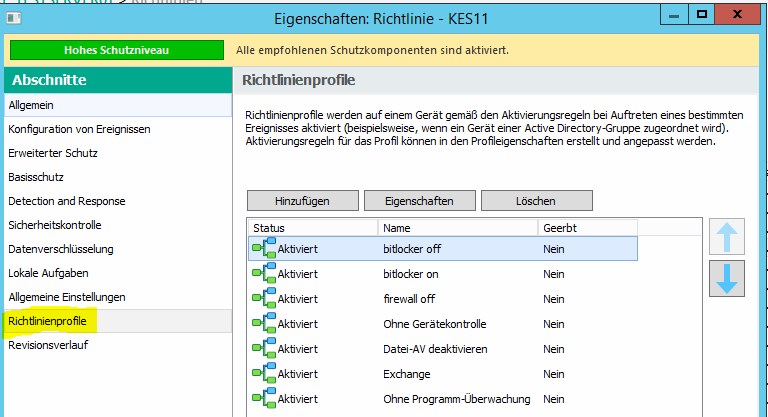Select 'Ohne Programm-Überwachung' profile name
Viewport: 768px width, 417px height.
tap(456, 399)
